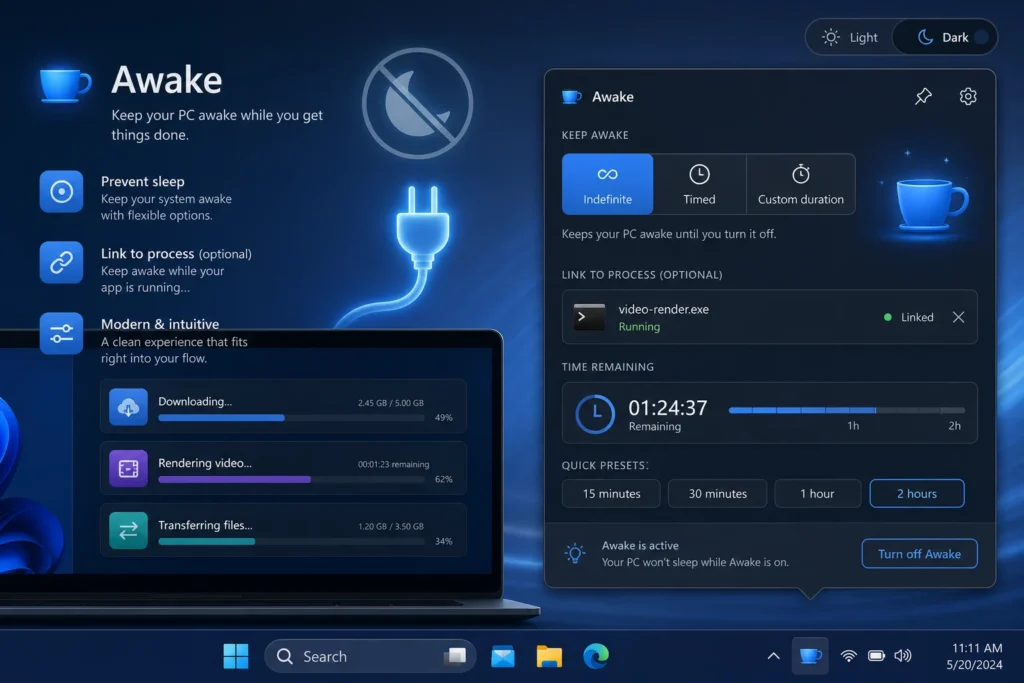Image resolution: width=1024 pixels, height=683 pixels.
Task: Open Windows Start menu
Action: [x=236, y=656]
